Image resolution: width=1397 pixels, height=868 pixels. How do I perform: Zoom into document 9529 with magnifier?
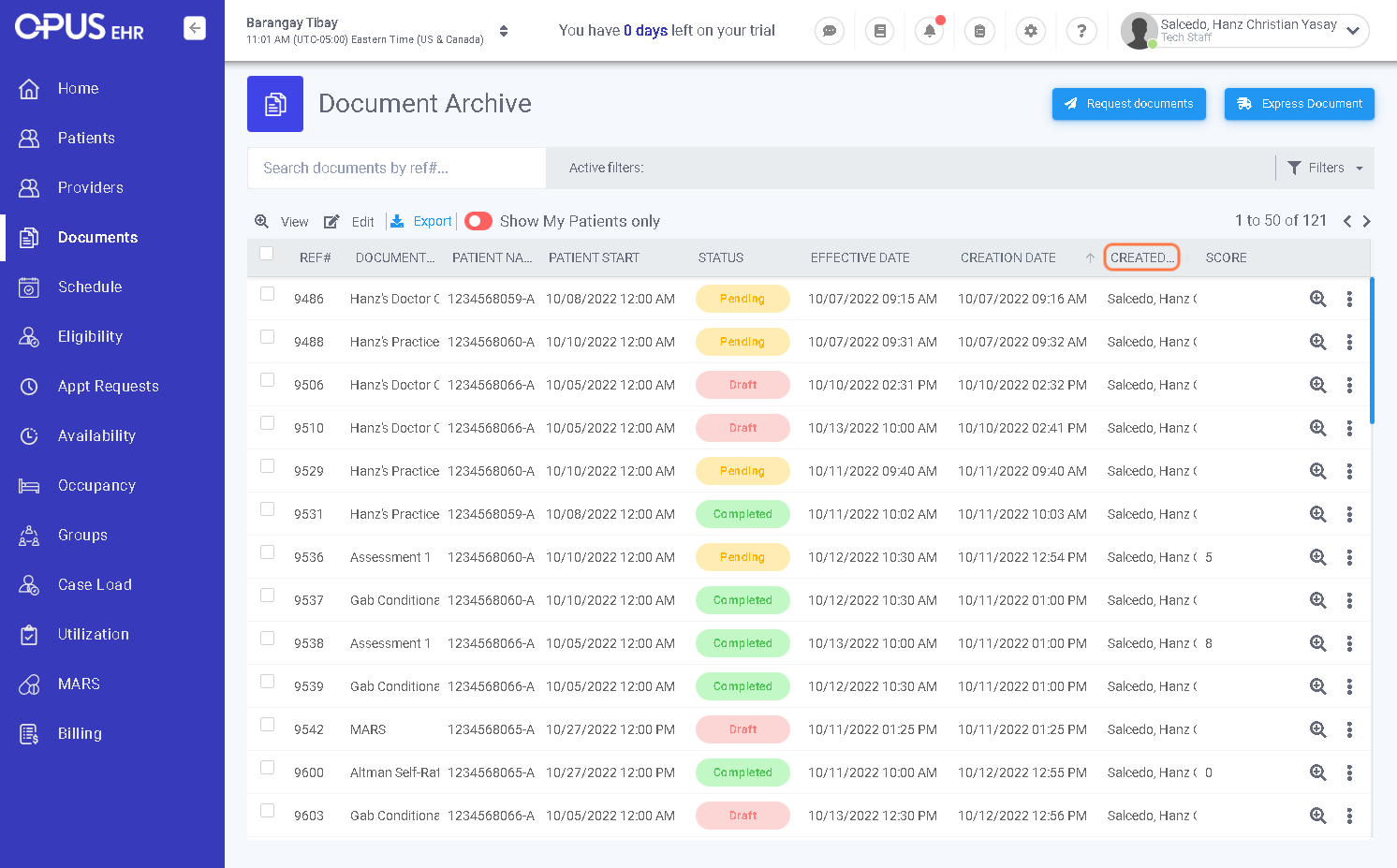1318,471
